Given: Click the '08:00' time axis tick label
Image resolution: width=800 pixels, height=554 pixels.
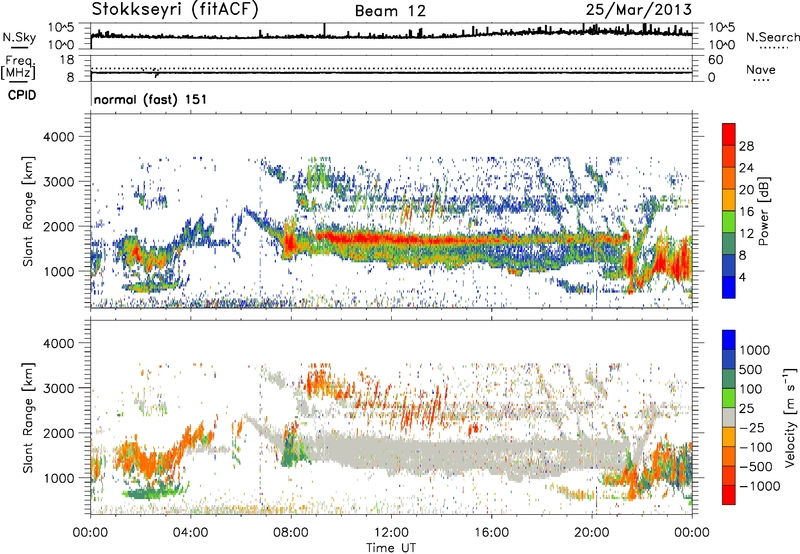Looking at the screenshot, I should click(291, 533).
